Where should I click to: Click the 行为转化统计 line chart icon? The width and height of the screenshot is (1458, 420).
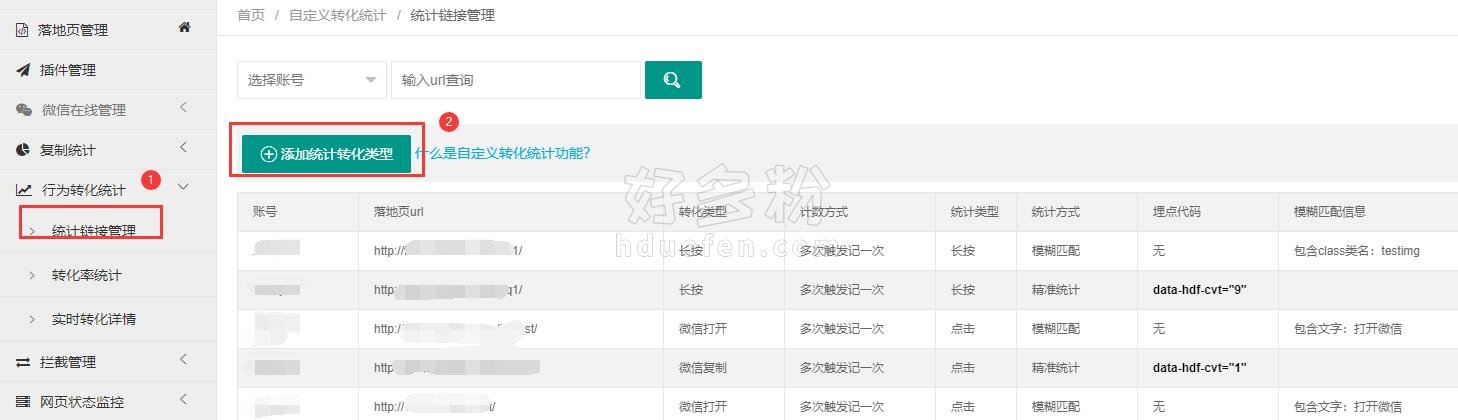23,189
